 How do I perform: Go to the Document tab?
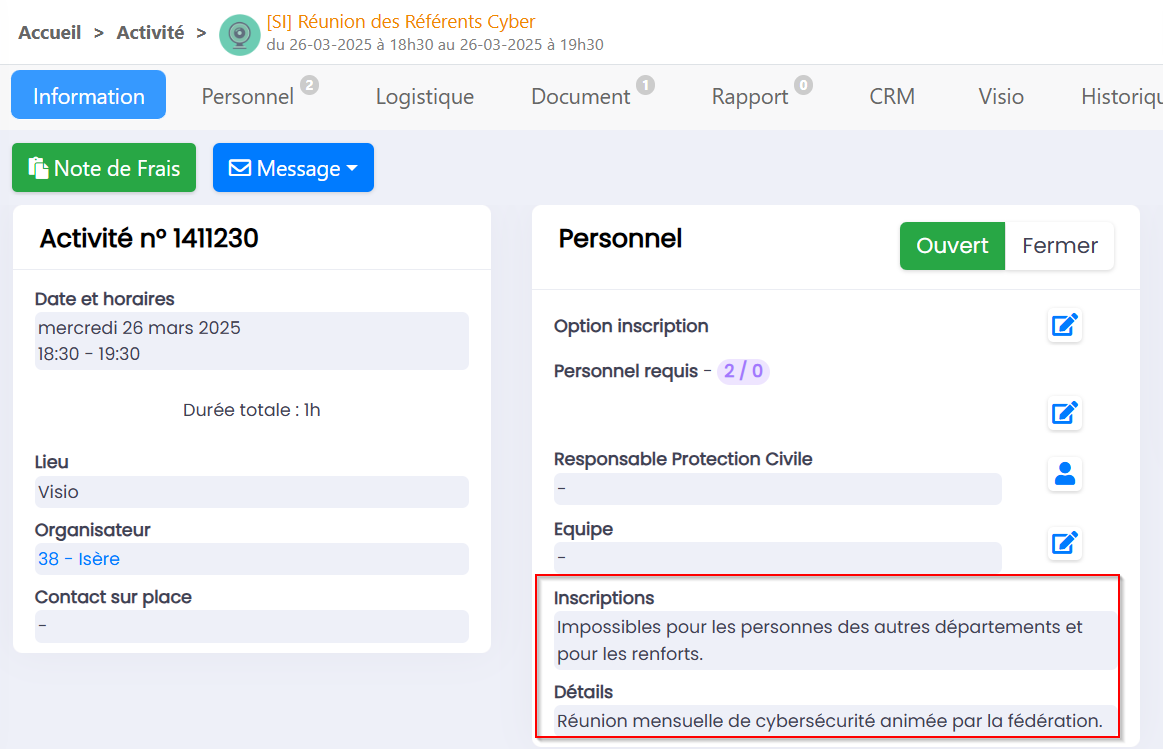point(580,97)
